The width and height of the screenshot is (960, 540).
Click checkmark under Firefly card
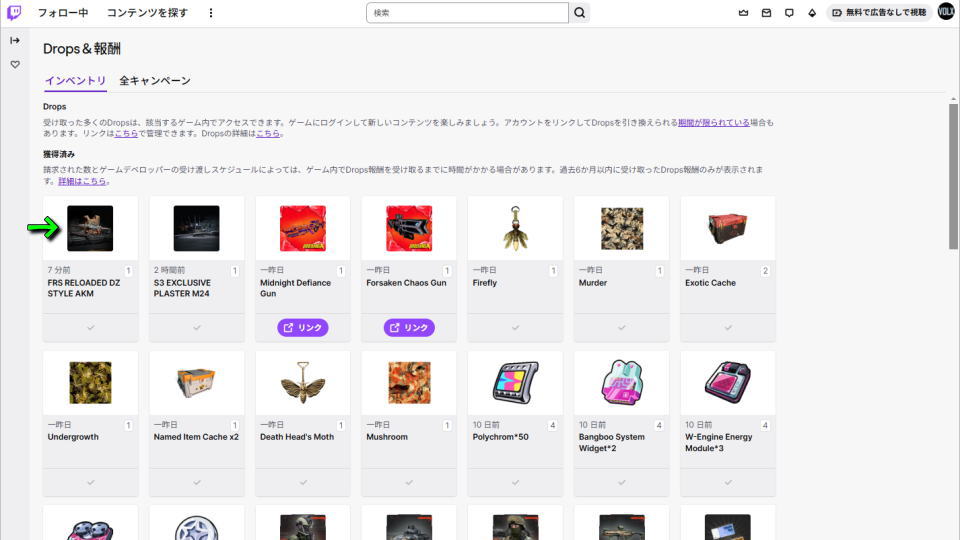coord(516,328)
